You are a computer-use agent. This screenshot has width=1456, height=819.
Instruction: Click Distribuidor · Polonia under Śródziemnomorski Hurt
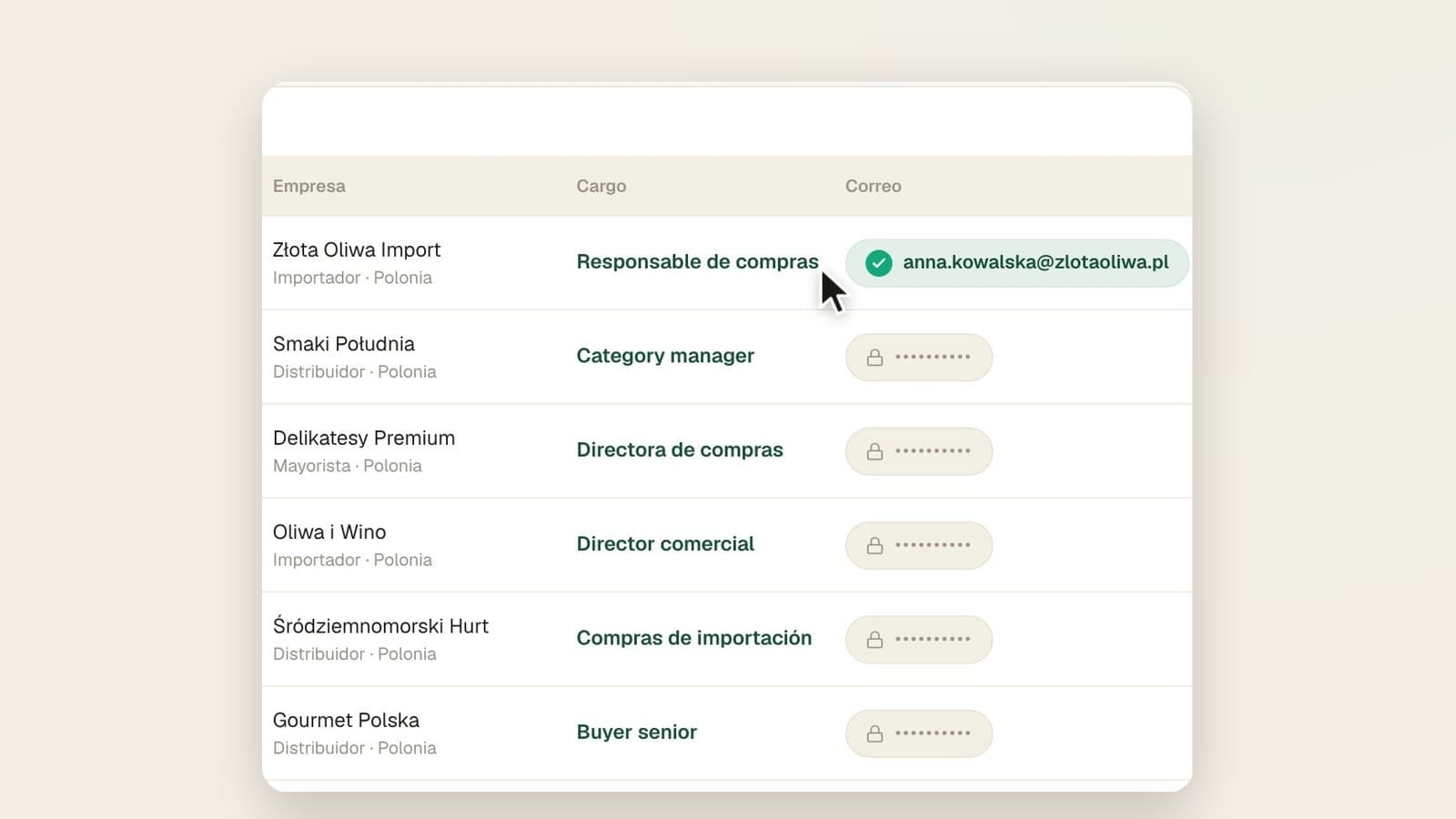point(355,653)
